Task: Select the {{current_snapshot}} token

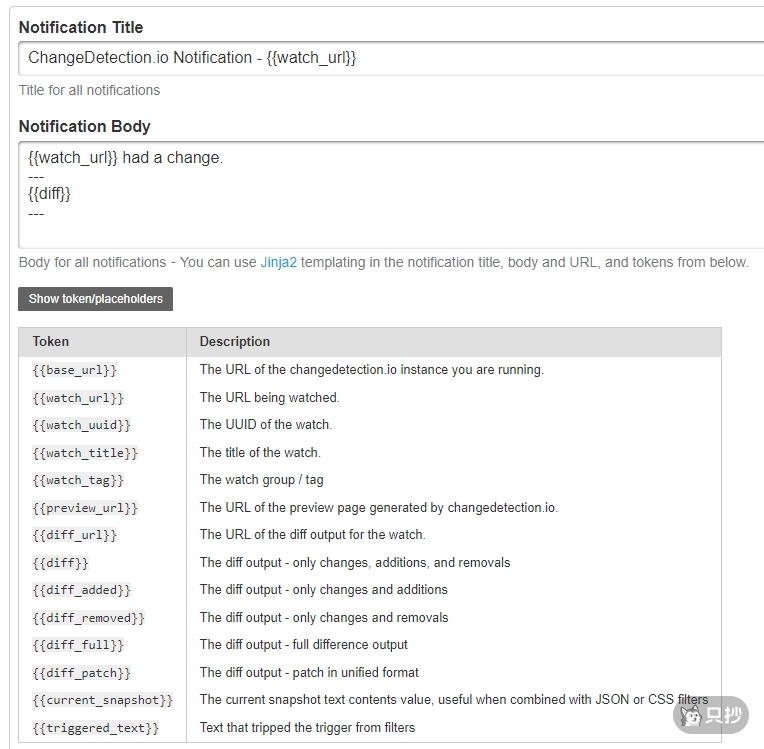Action: [102, 700]
